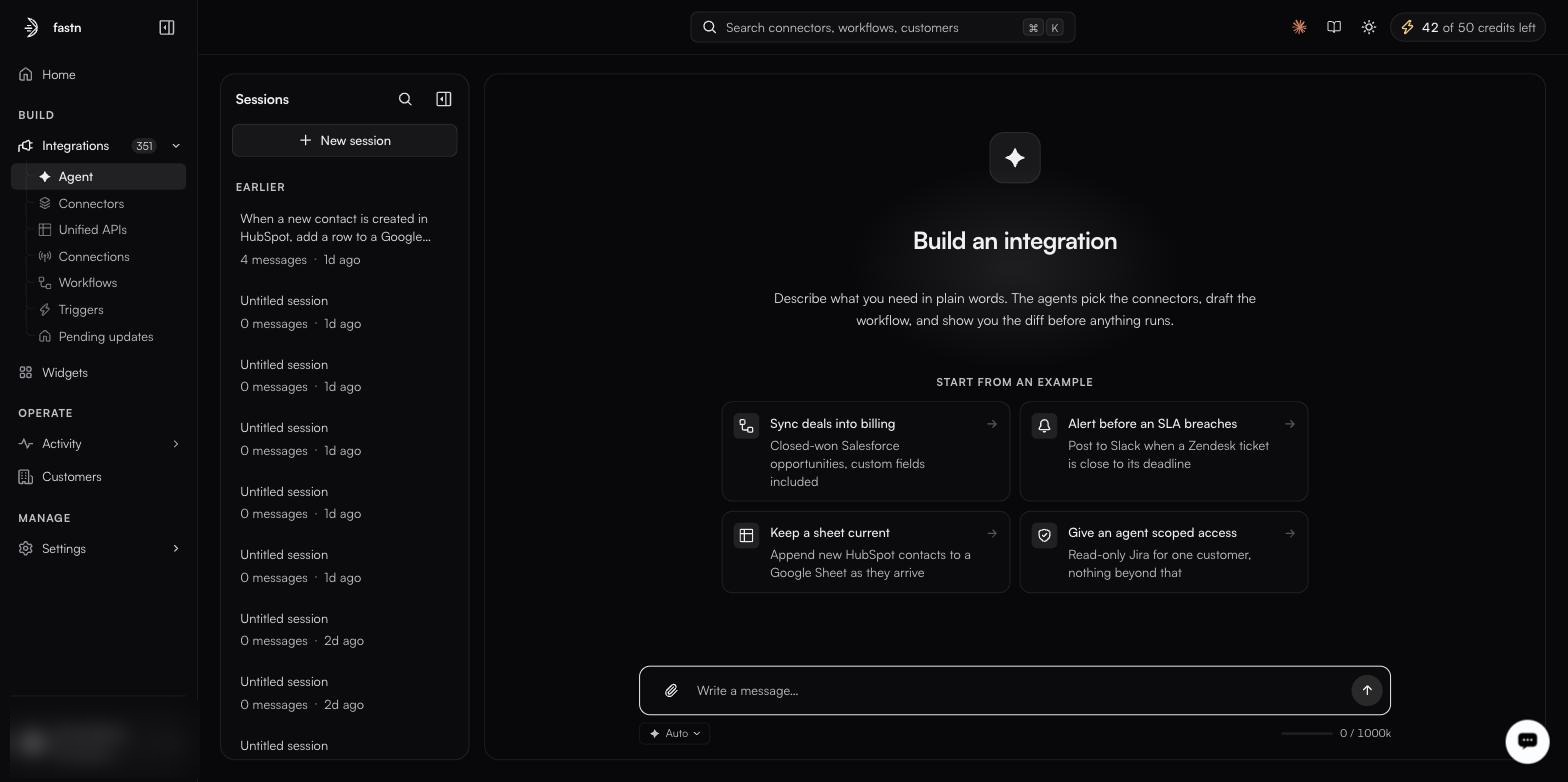Go to Home in sidebar
This screenshot has height=782, width=1568.
[98, 74]
